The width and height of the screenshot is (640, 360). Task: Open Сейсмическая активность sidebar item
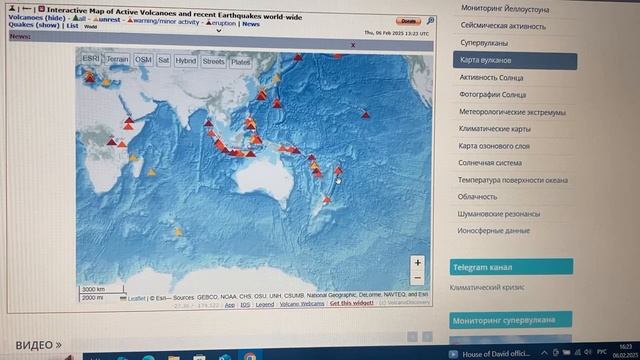coord(503,26)
